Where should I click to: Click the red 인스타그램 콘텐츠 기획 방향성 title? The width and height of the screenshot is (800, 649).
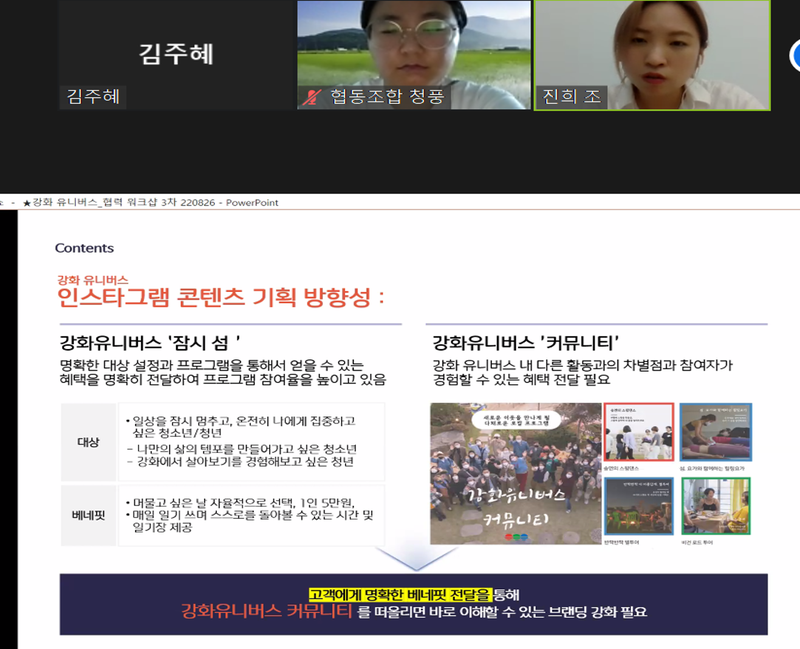(x=220, y=299)
